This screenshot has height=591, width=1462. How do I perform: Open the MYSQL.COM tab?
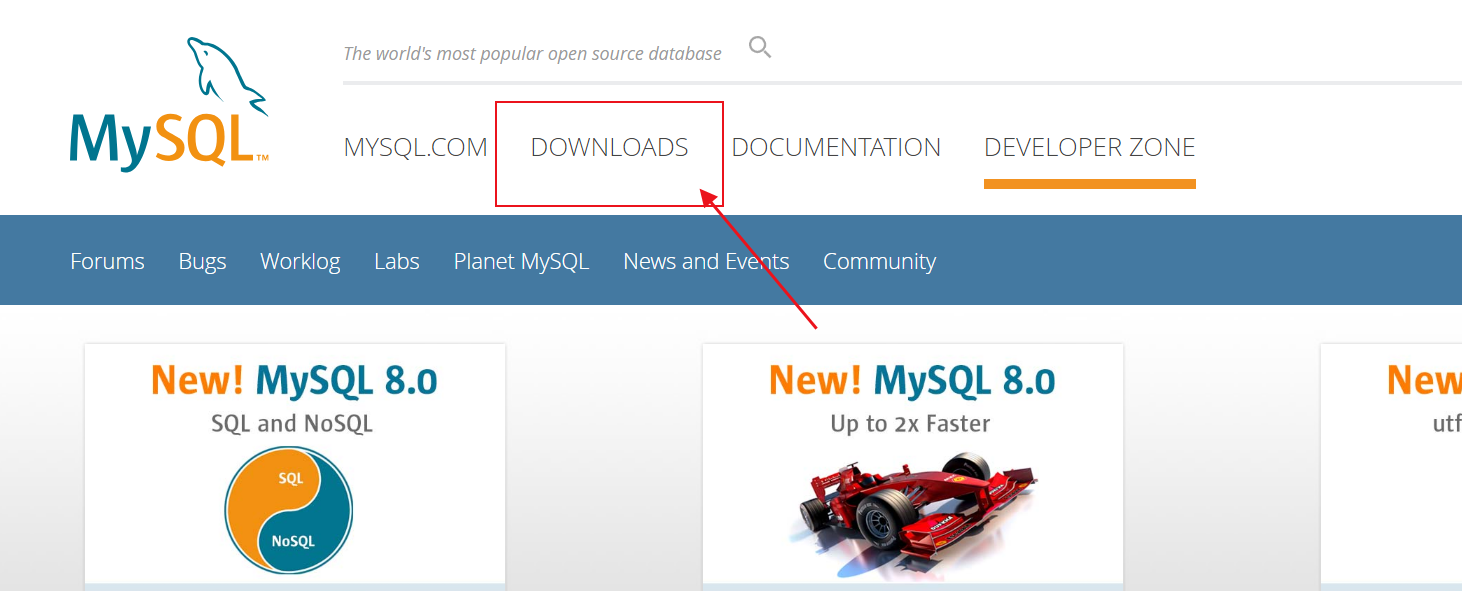[415, 147]
